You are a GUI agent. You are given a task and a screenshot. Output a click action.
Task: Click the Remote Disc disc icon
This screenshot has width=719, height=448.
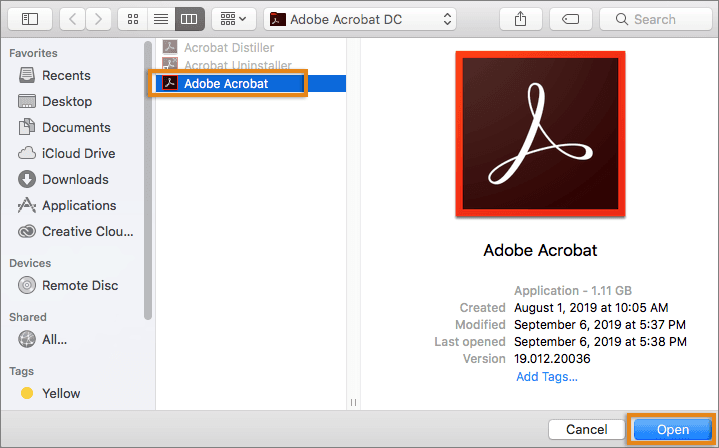point(27,285)
